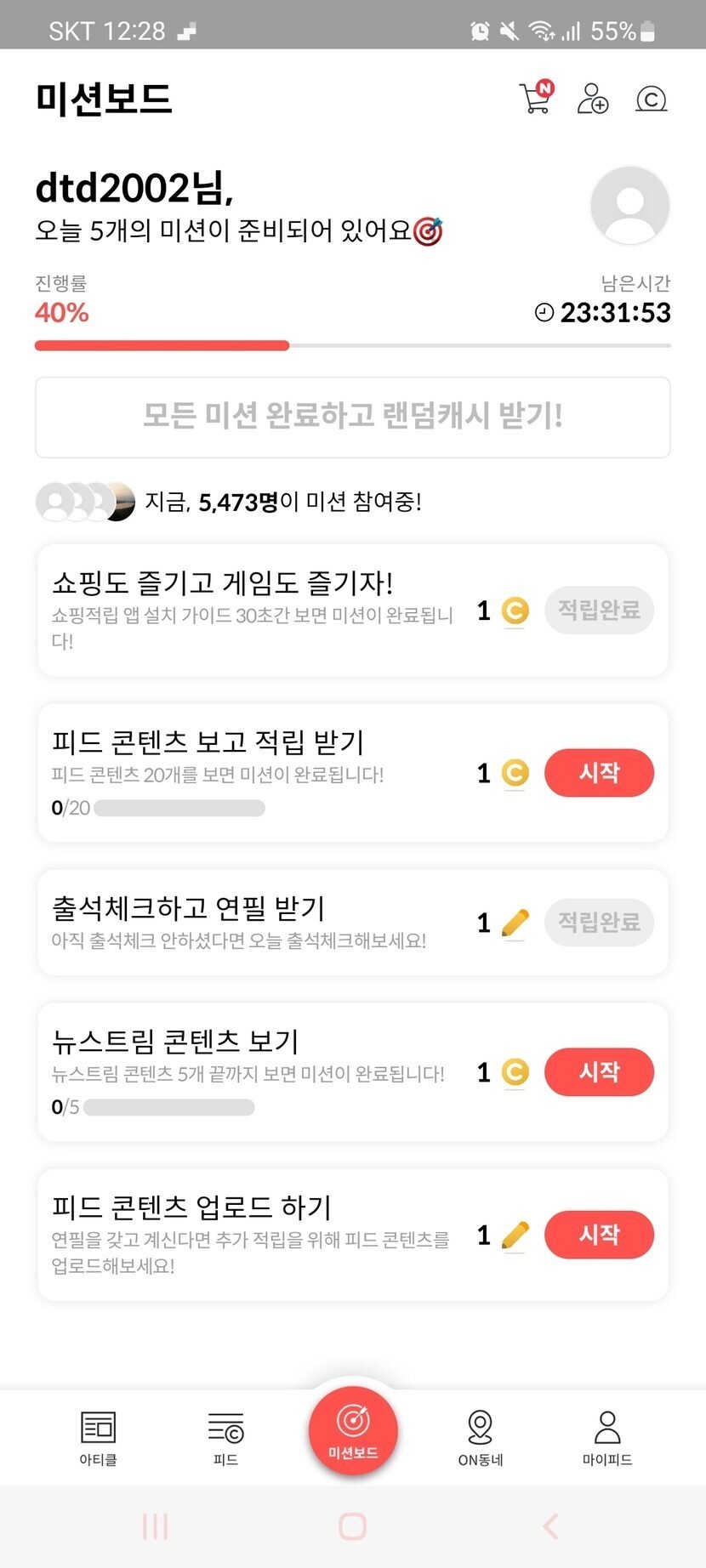The image size is (706, 1568).
Task: Tap the pencil reward icon for 출석체크
Action: pos(515,923)
